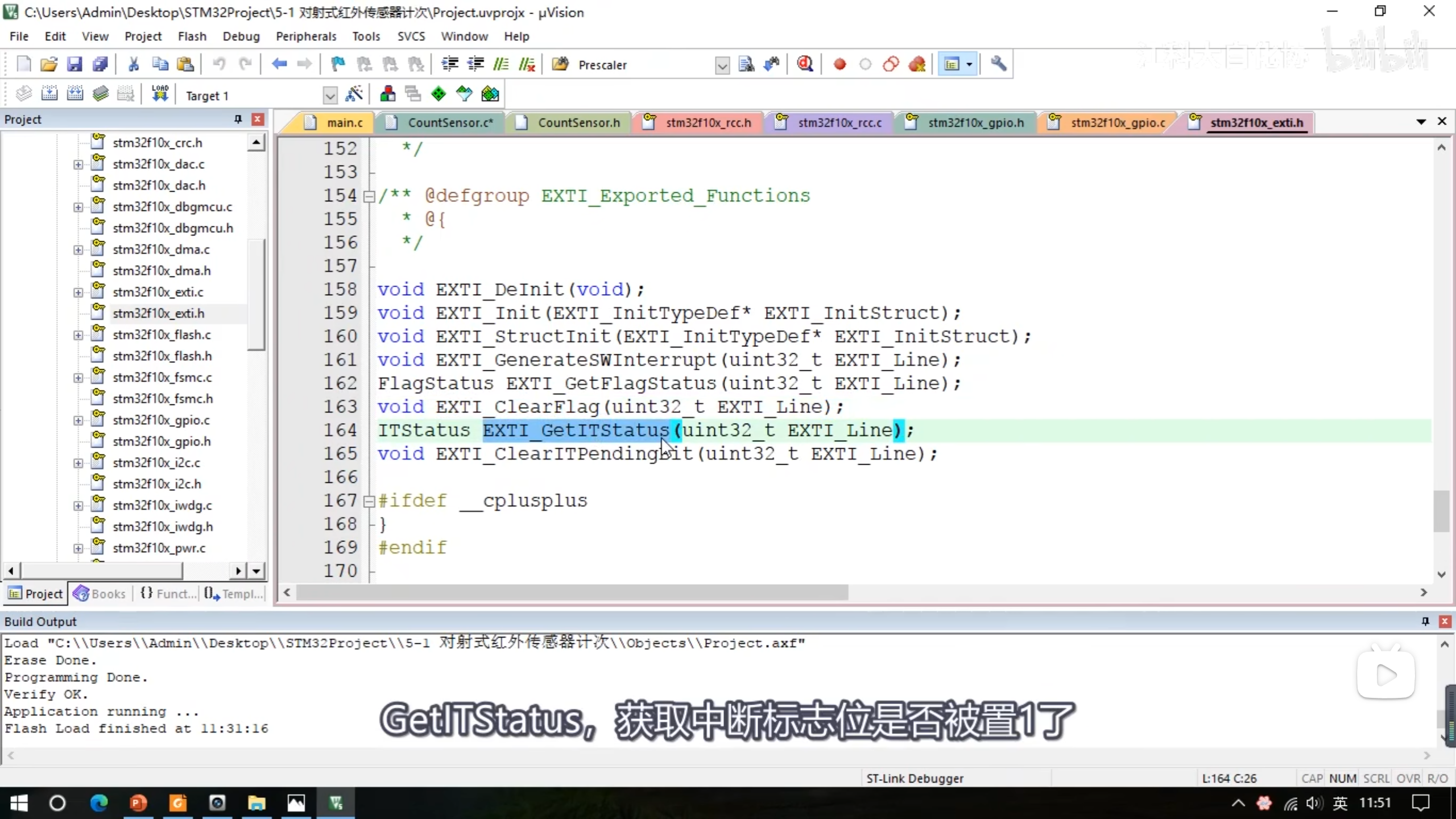Viewport: 1456px width, 819px height.
Task: Click the Download LOAD icon
Action: tap(160, 94)
